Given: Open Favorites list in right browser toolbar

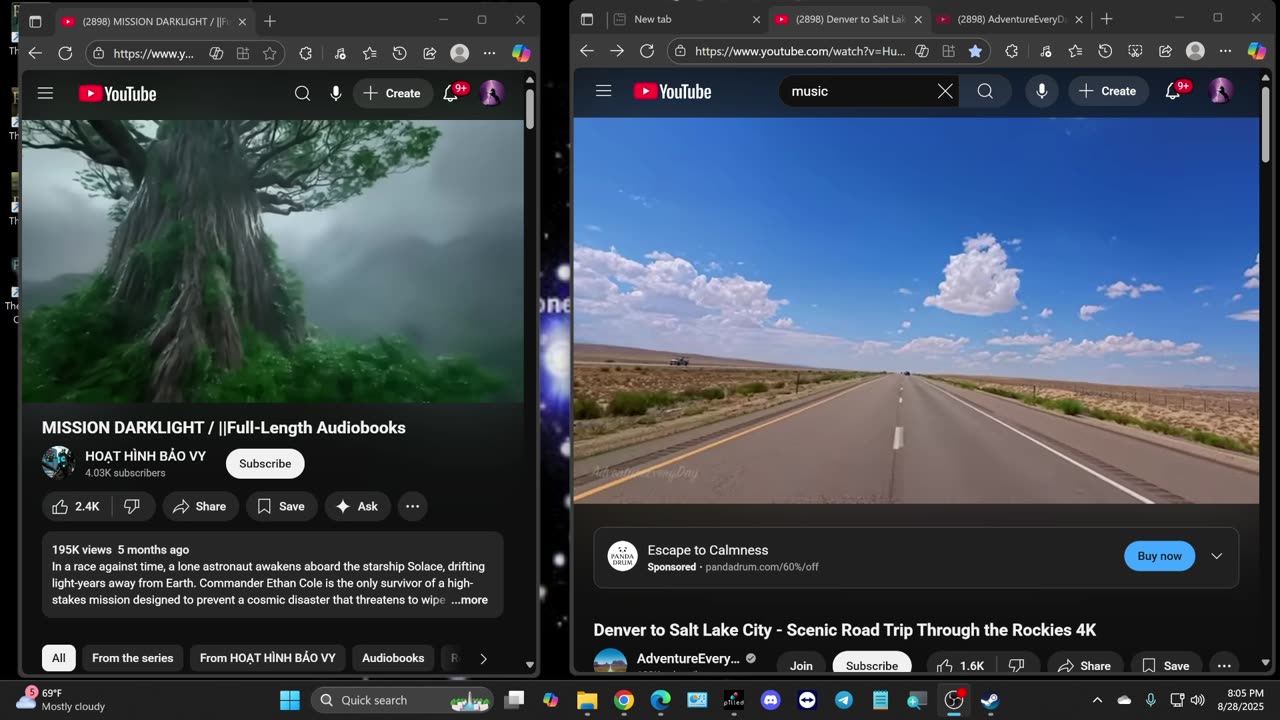Looking at the screenshot, I should [x=1075, y=51].
